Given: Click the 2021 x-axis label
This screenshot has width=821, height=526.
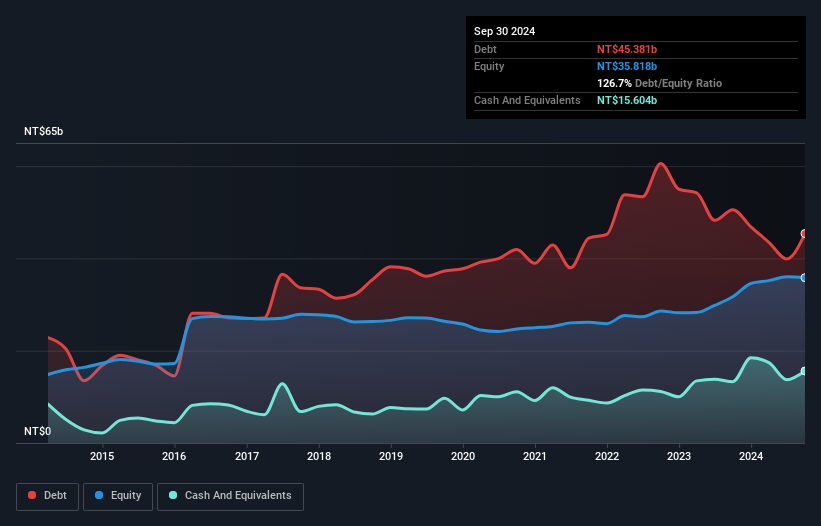Looking at the screenshot, I should coord(535,456).
